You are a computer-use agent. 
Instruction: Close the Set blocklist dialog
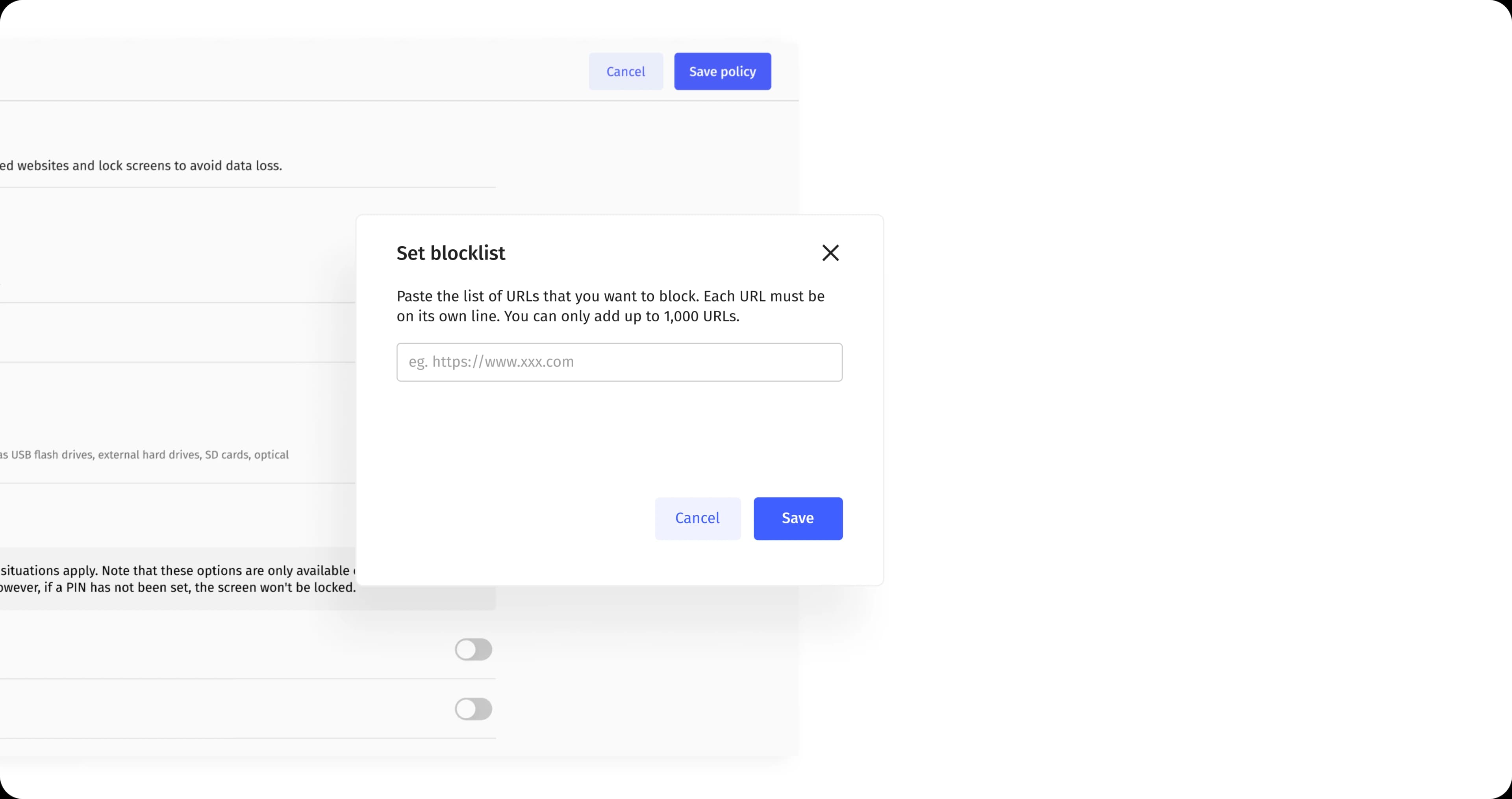pos(830,253)
